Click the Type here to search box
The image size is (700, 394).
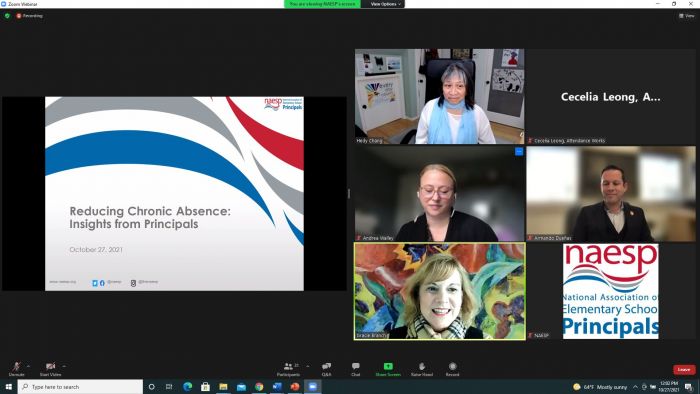[80, 386]
